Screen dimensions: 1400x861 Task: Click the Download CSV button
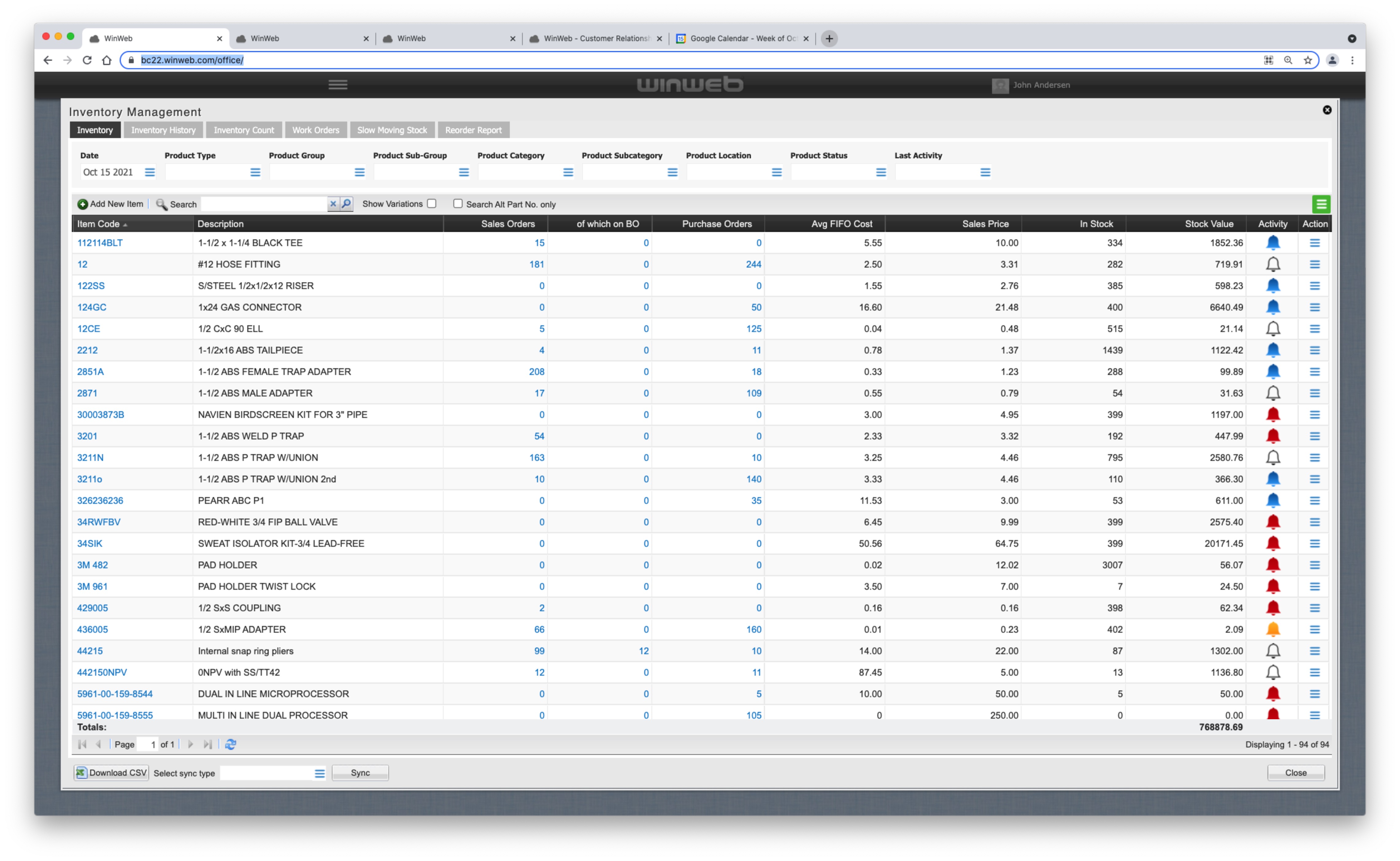[112, 773]
